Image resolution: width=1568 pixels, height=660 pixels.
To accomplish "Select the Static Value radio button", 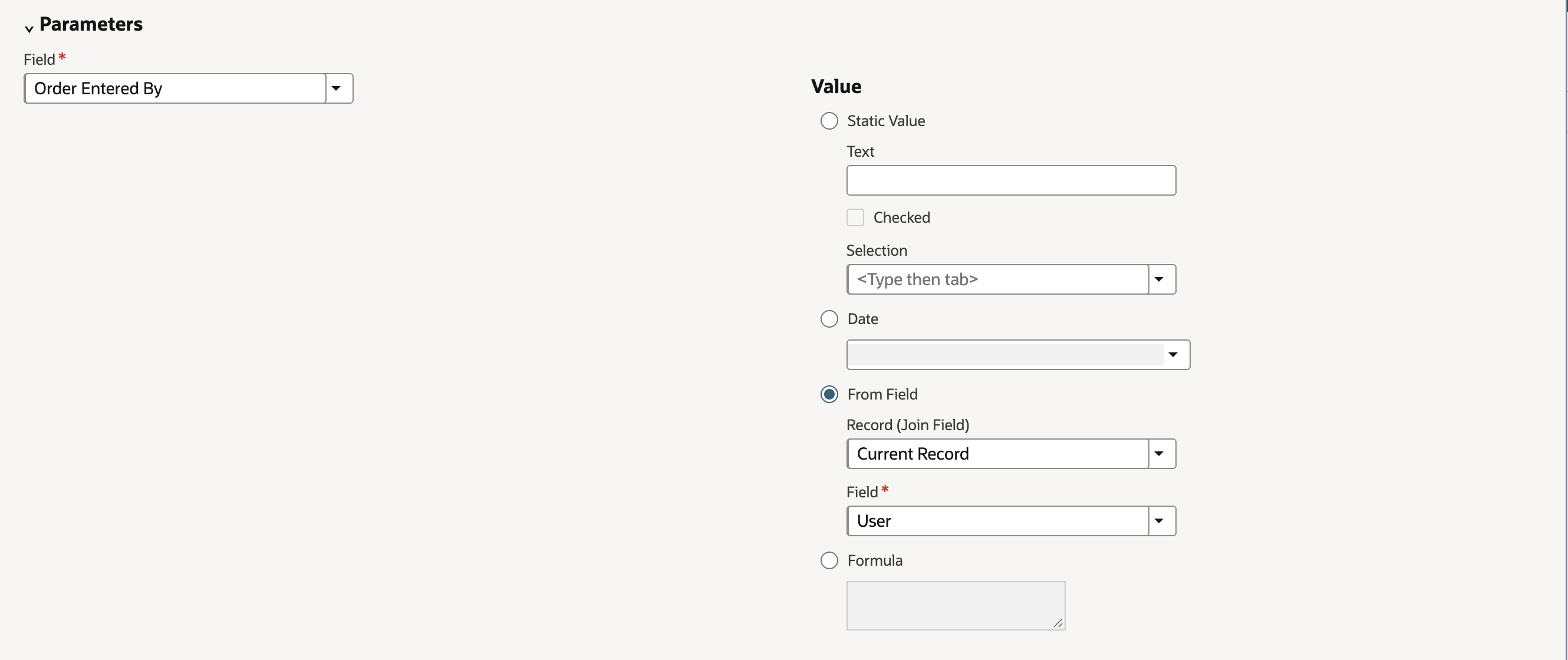I will coord(829,120).
